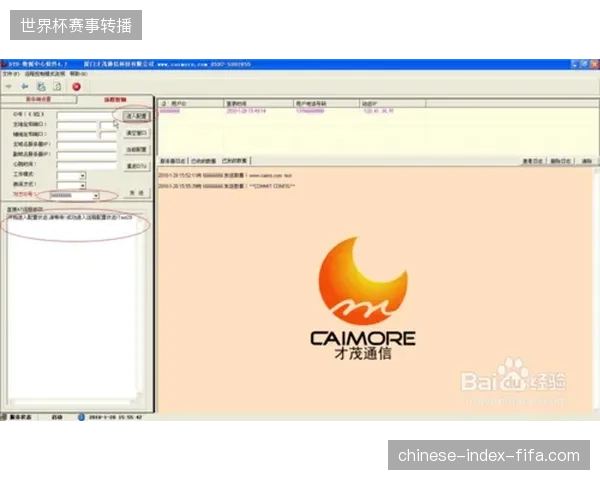Click the document page toolbar icon
600x480 pixels.
(x=57, y=87)
